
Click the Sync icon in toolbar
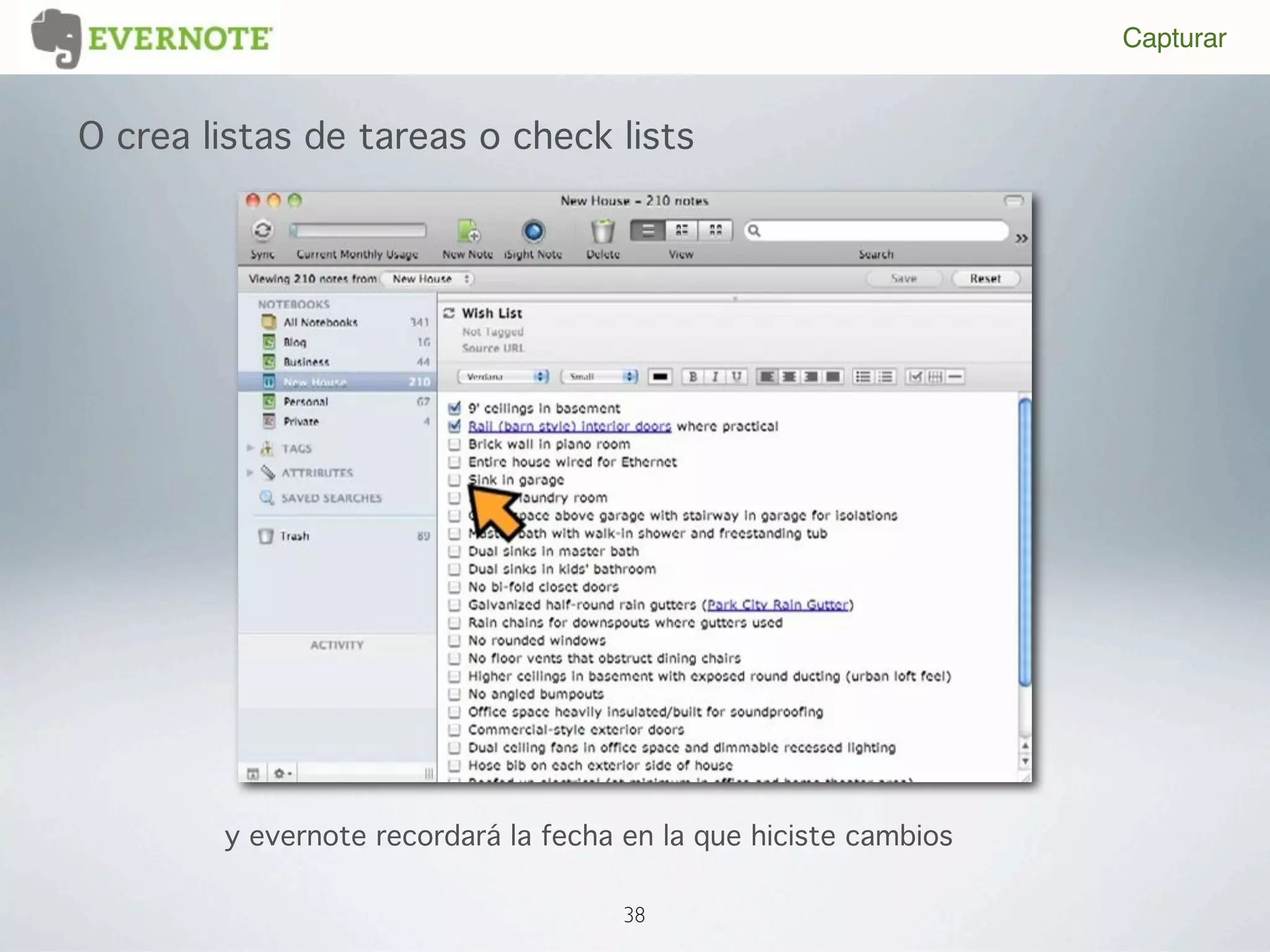[262, 231]
